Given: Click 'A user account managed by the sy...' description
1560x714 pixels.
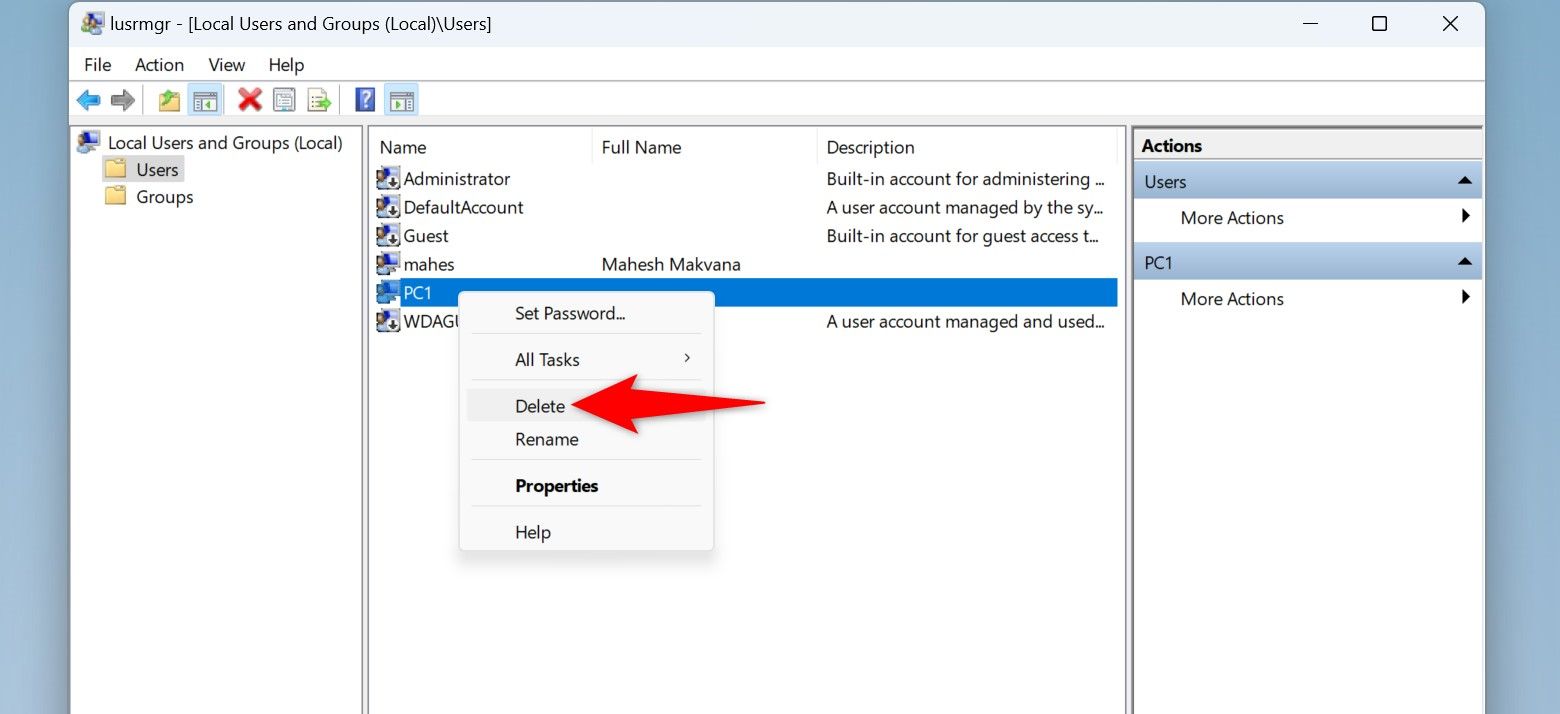Looking at the screenshot, I should pyautogui.click(x=965, y=208).
